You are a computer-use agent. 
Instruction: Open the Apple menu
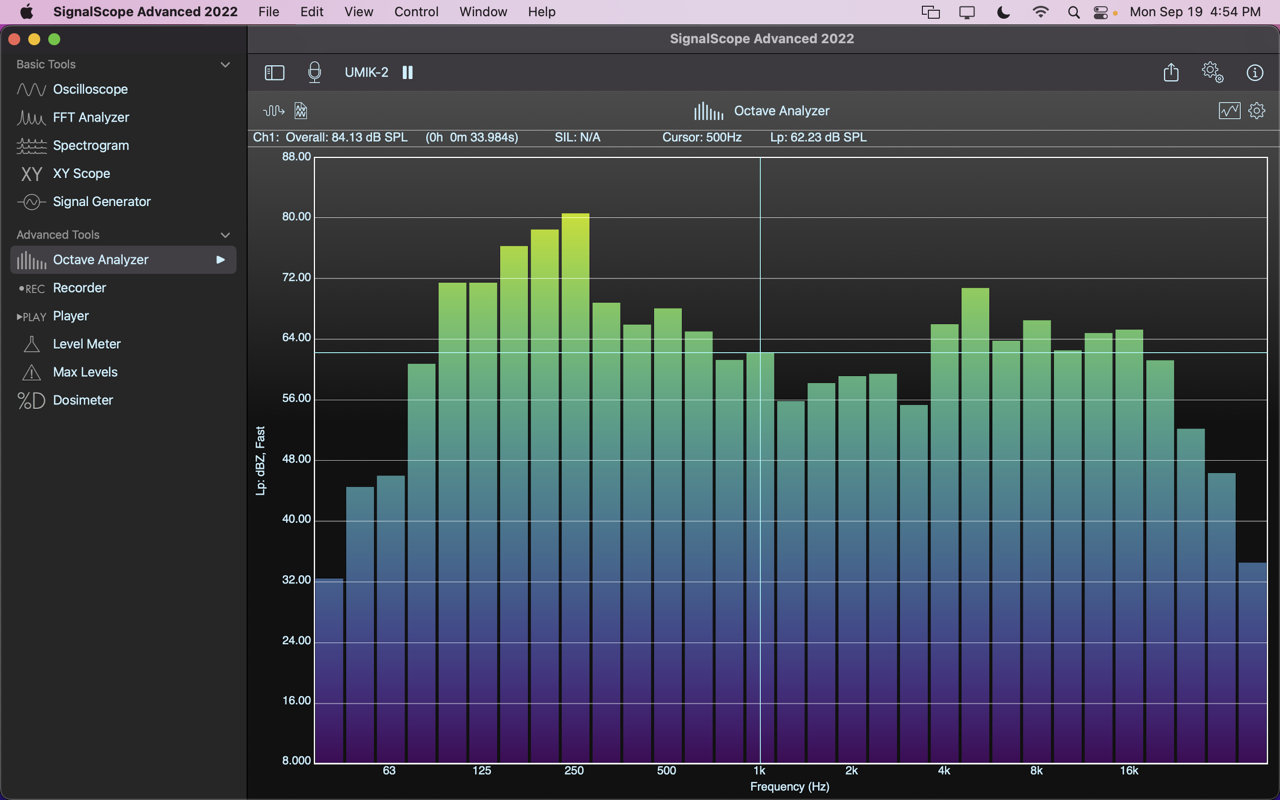(x=26, y=12)
